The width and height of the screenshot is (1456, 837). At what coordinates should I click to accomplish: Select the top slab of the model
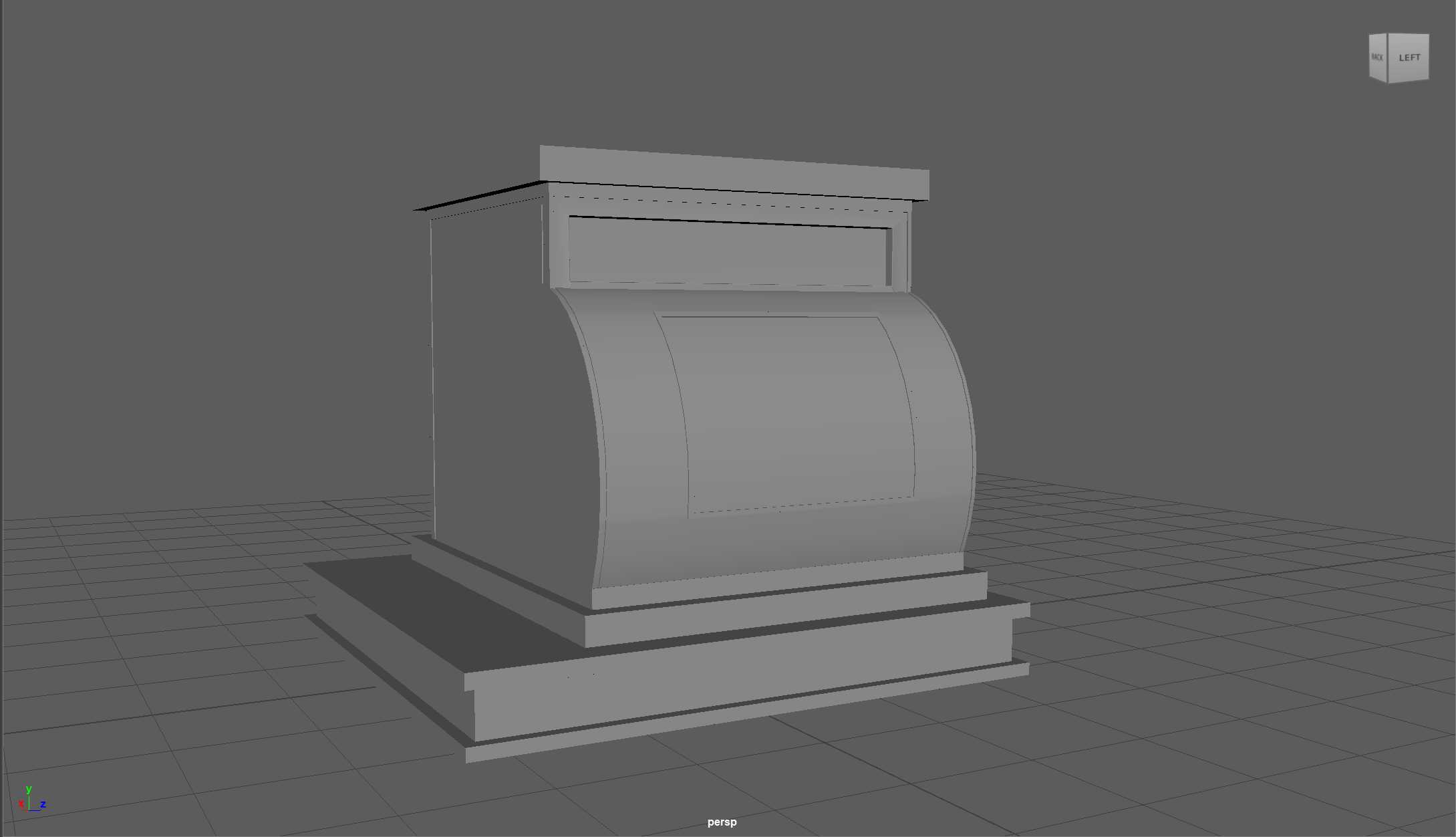[x=735, y=174]
